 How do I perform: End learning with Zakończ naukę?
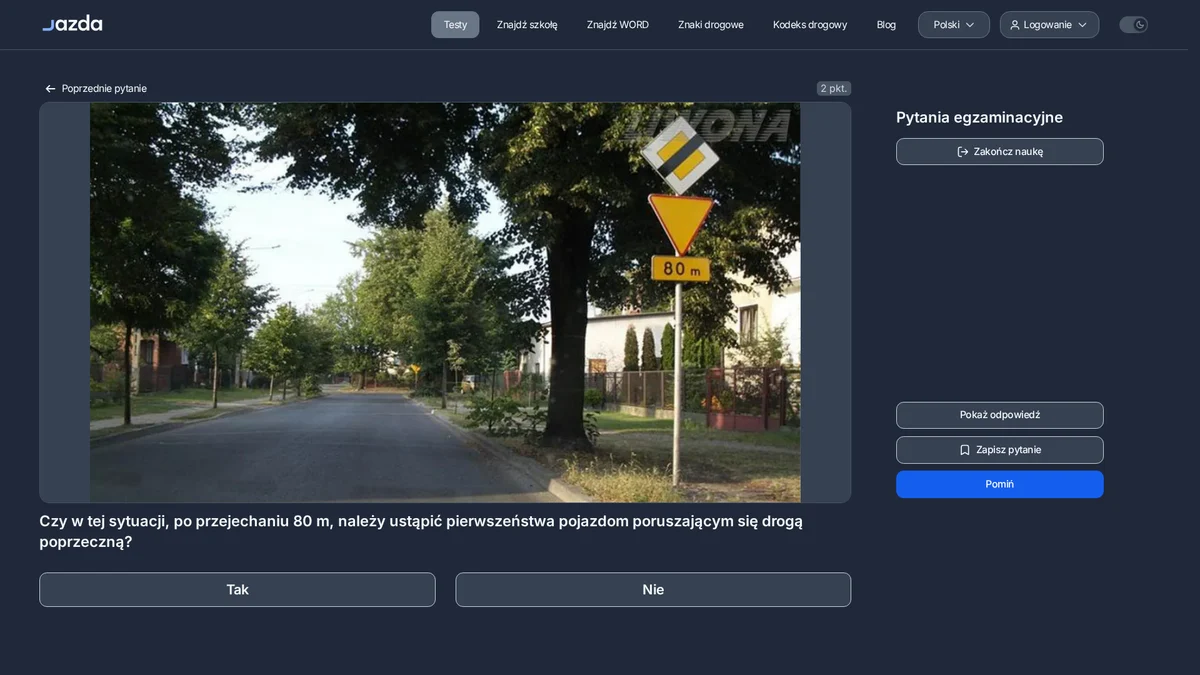click(x=1000, y=152)
